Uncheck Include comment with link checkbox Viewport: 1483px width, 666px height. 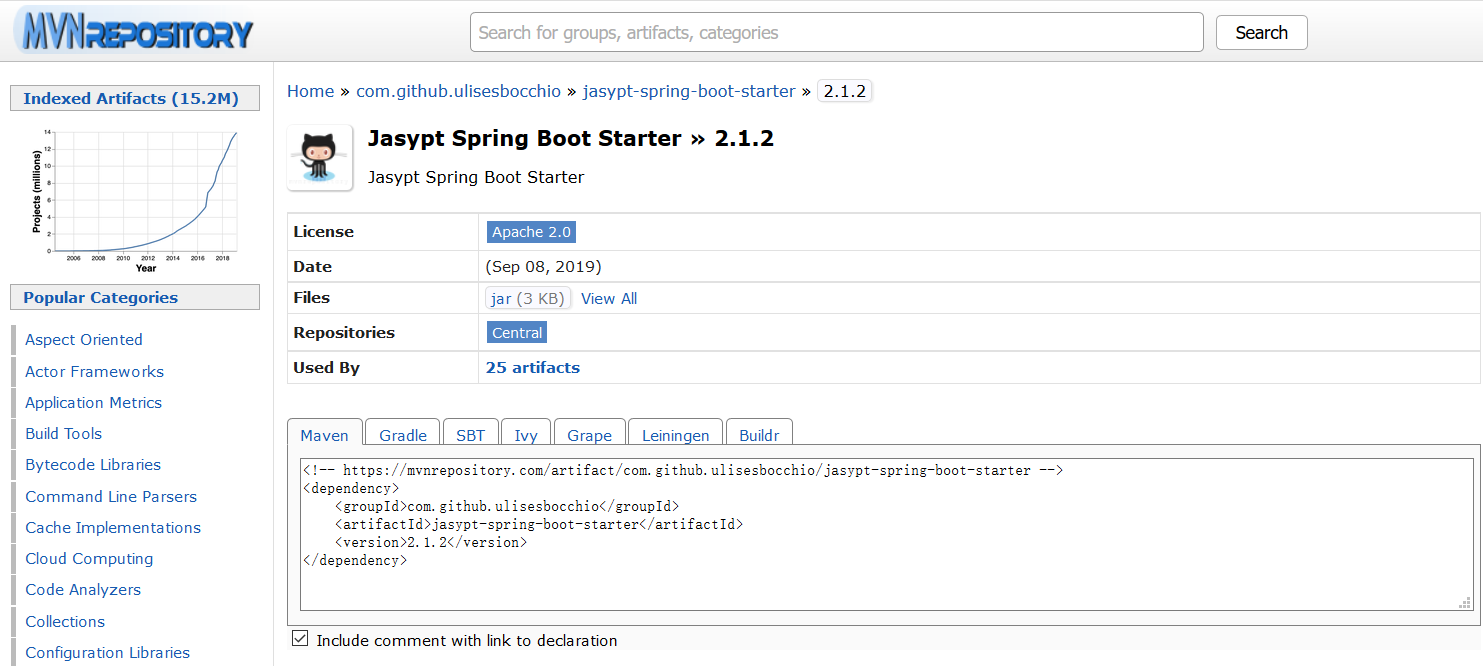coord(300,639)
